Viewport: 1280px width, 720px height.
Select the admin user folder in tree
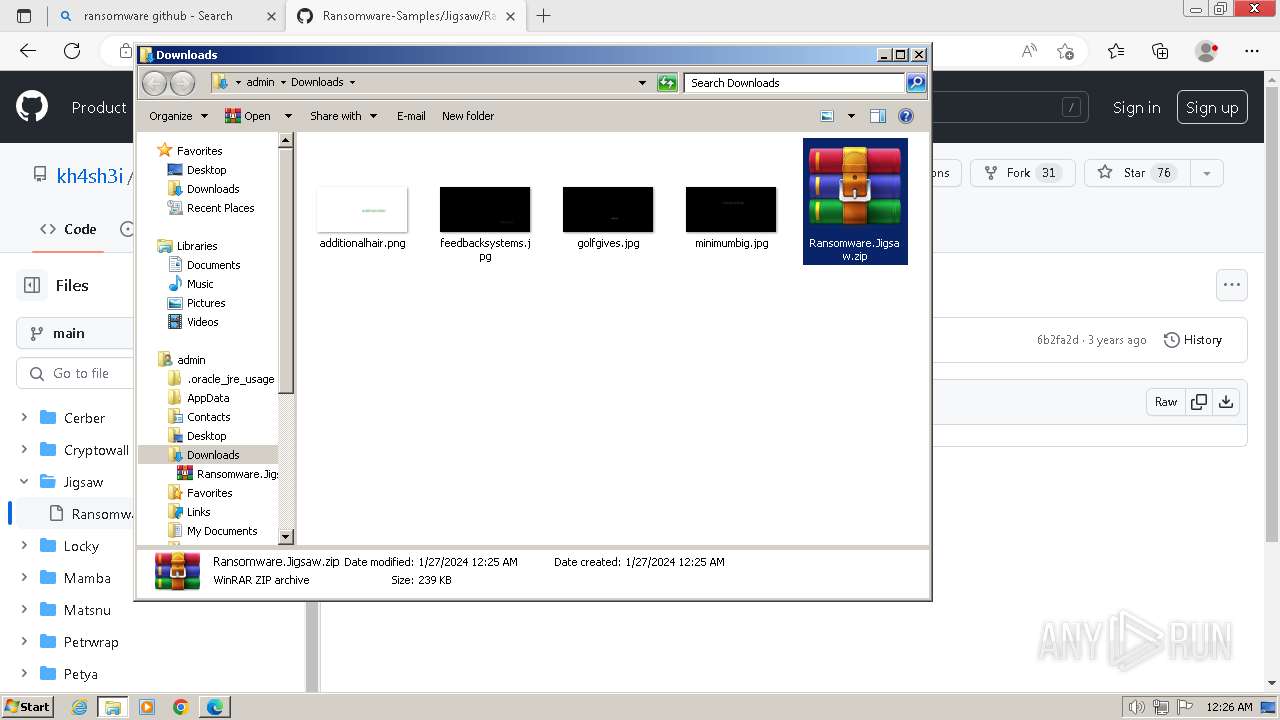(191, 360)
